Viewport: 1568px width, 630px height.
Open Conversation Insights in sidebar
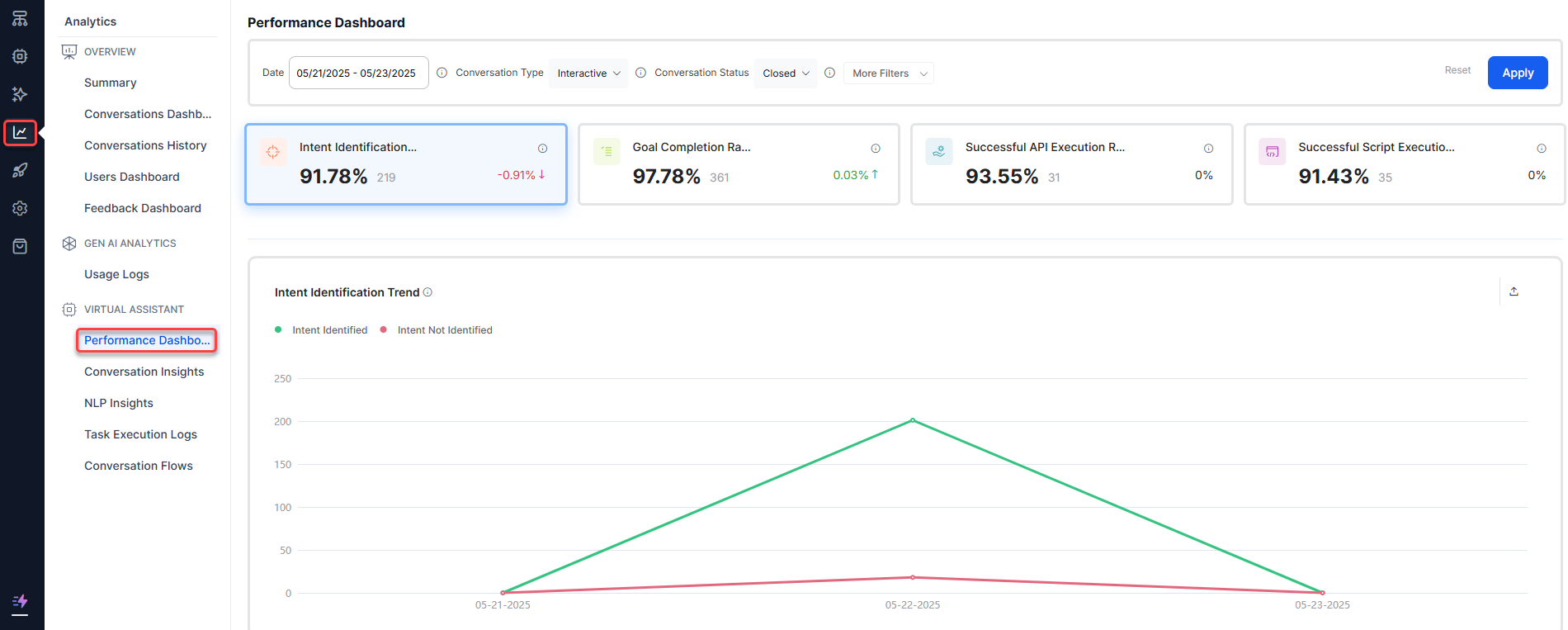(144, 372)
